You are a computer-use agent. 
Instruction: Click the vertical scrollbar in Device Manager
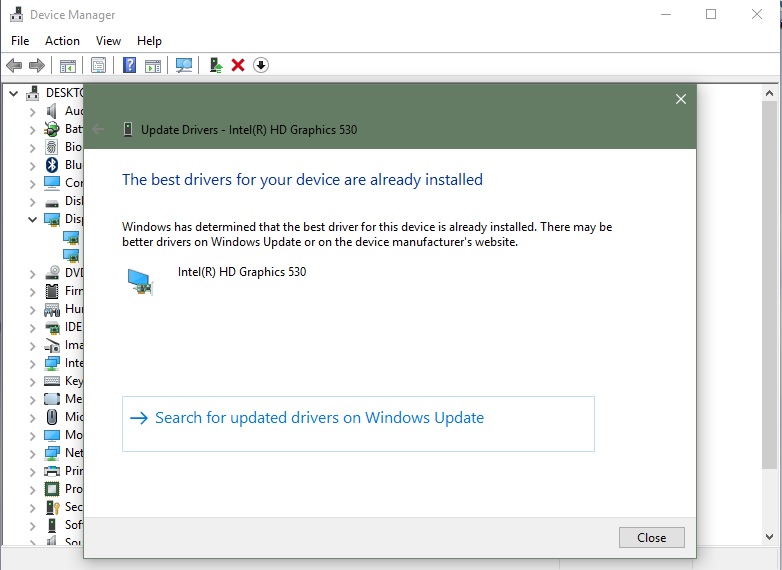769,300
